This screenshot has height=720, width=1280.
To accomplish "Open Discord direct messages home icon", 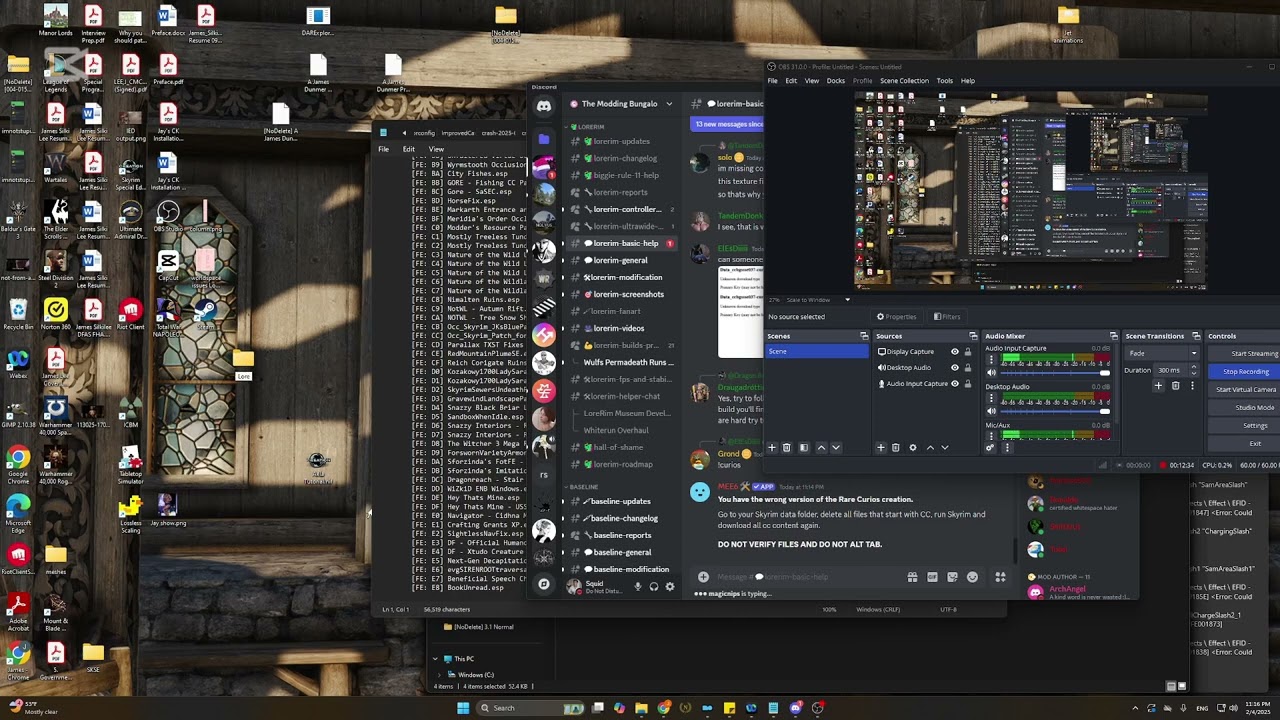I will [x=544, y=106].
